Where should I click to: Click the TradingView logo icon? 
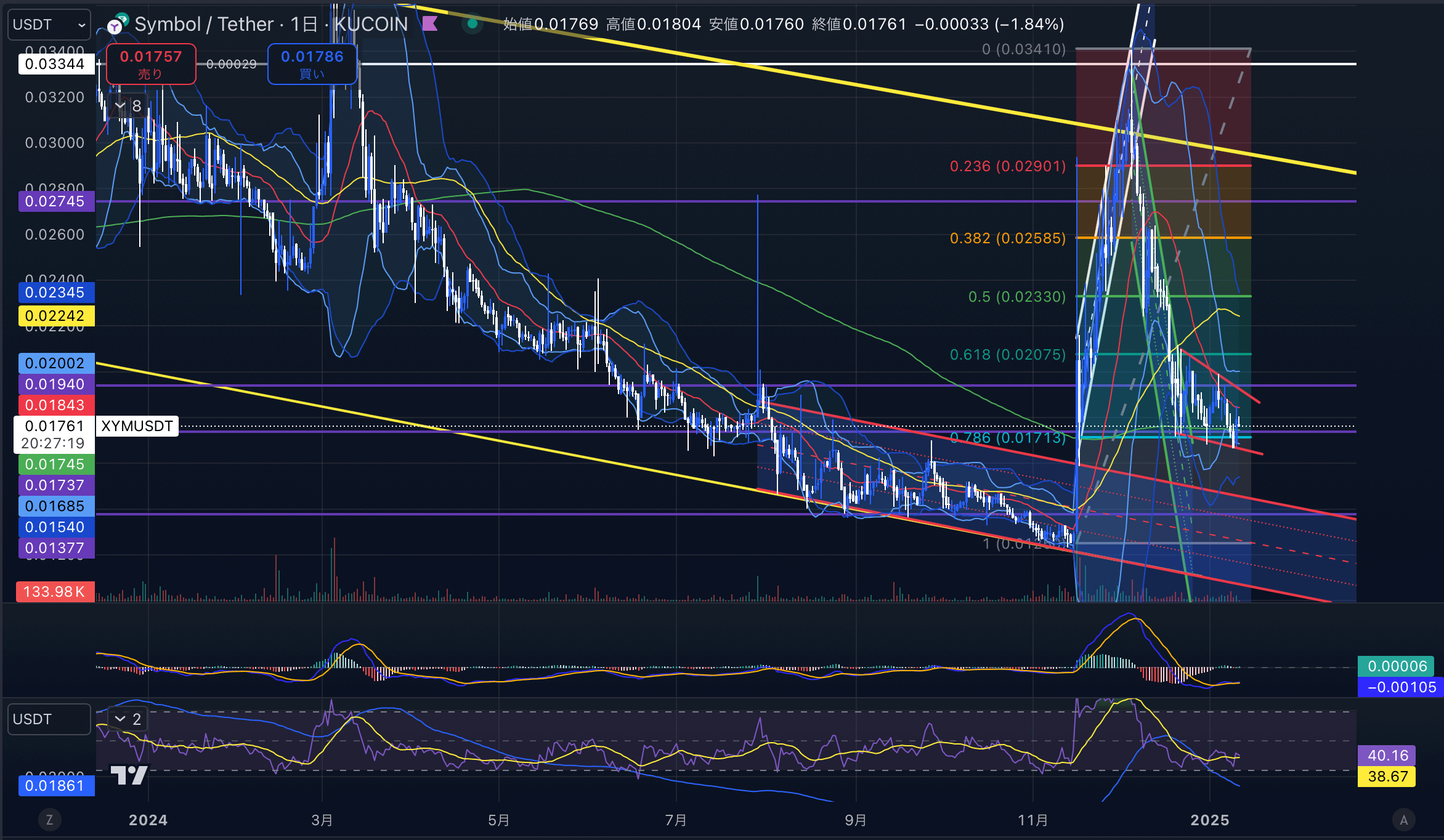click(129, 775)
